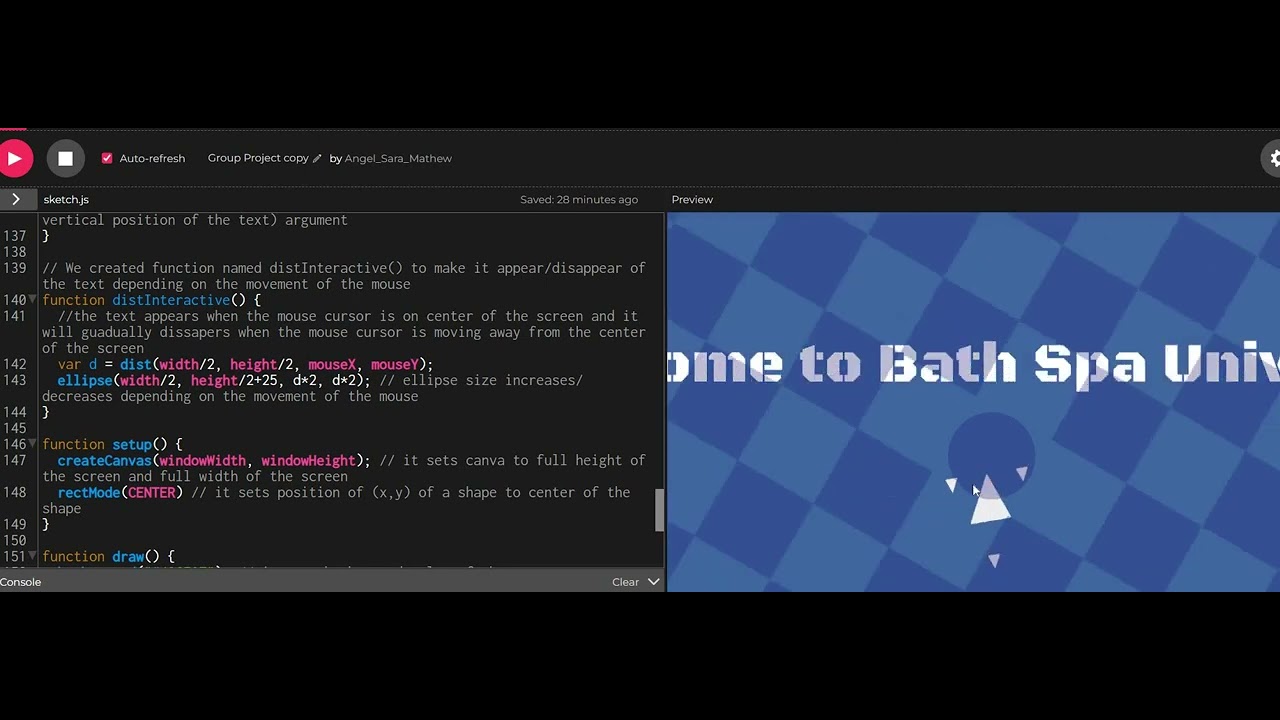Collapse the console panel chevron
The image size is (1280, 720).
(654, 581)
